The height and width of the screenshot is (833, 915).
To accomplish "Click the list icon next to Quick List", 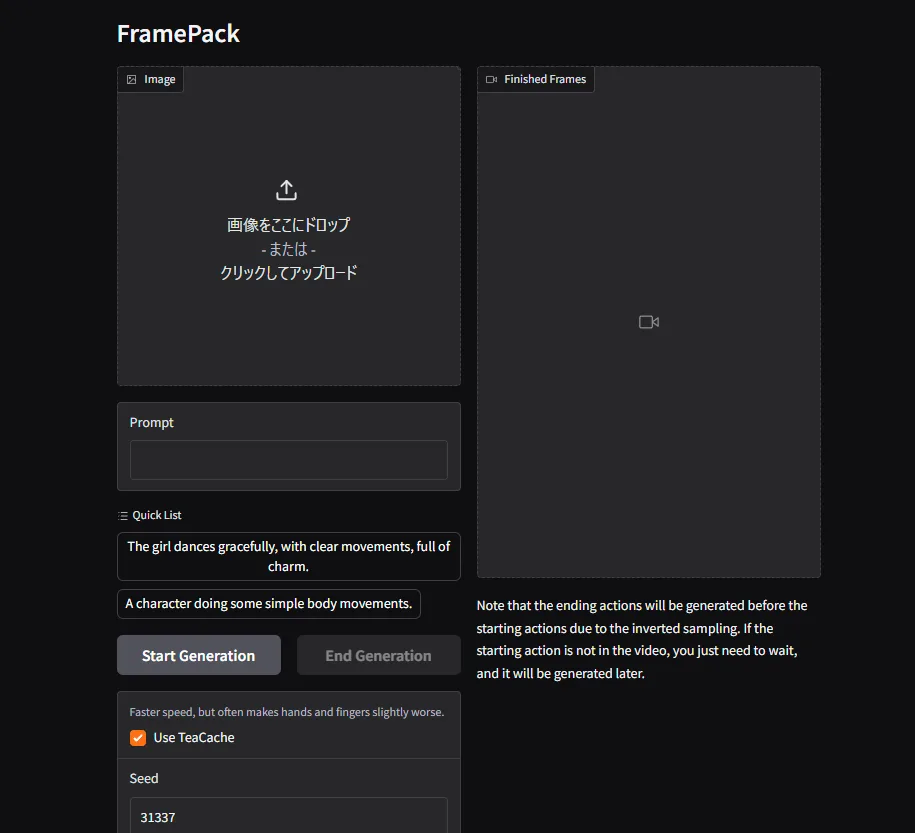I will pos(123,515).
